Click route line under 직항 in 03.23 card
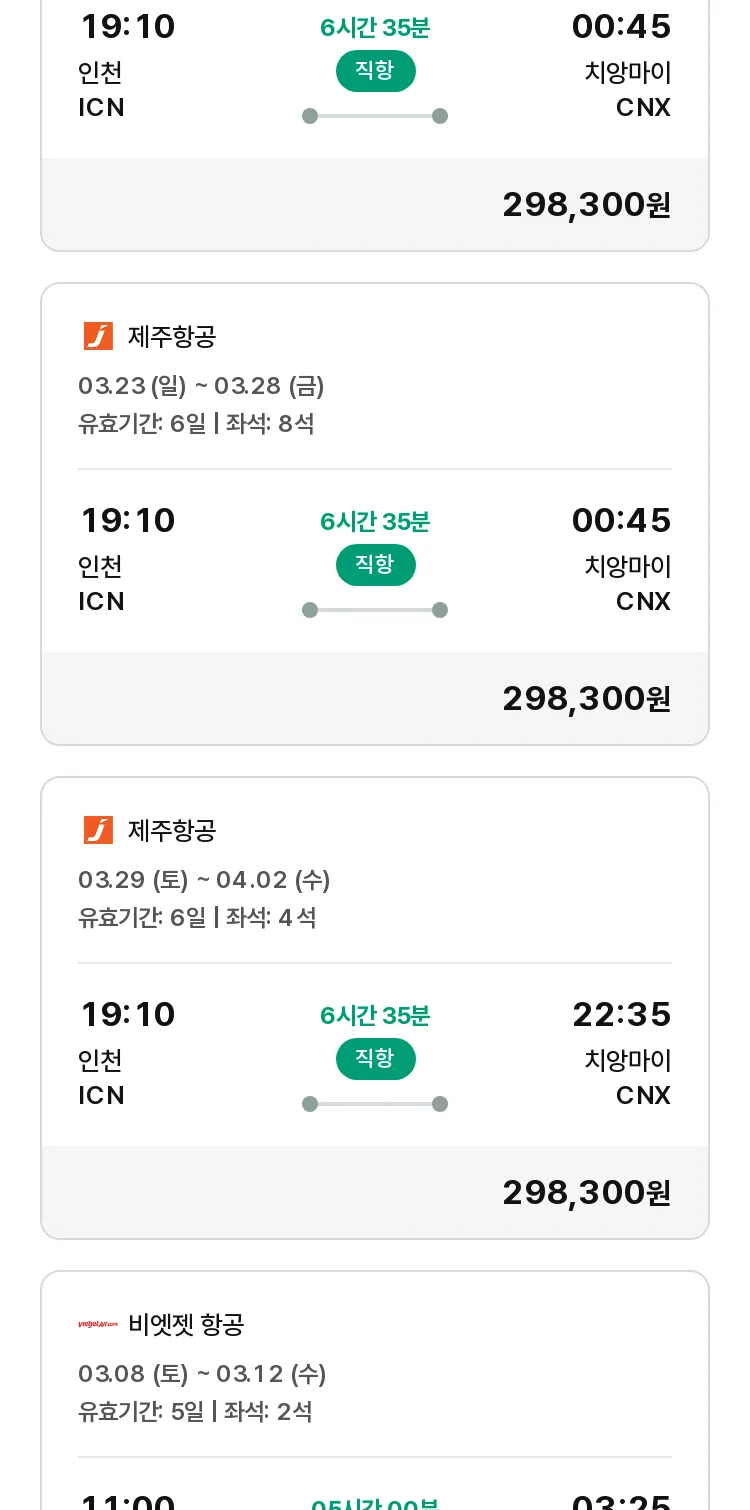 coord(375,610)
